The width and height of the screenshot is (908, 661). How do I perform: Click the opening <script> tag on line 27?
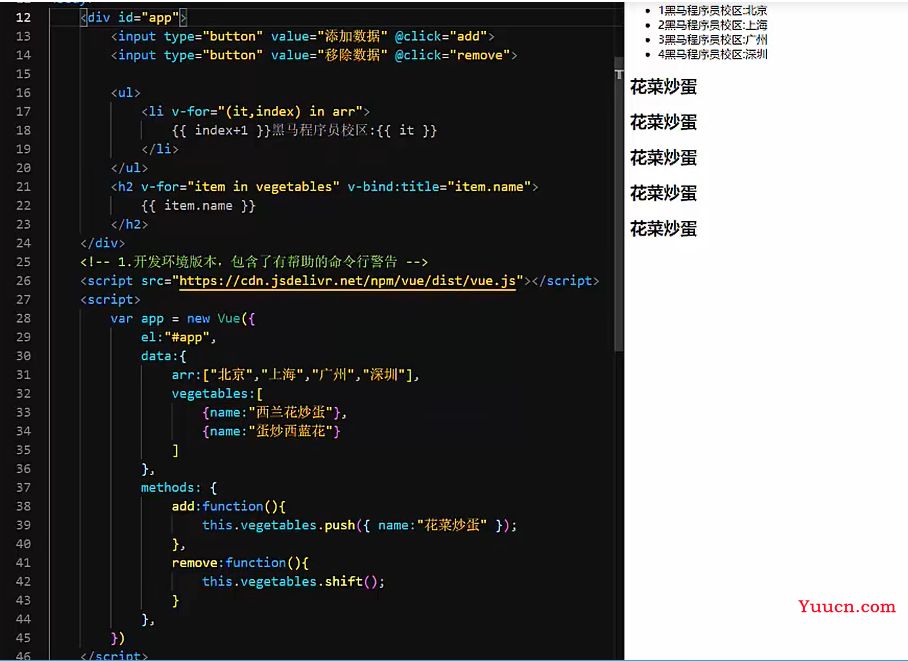point(111,300)
